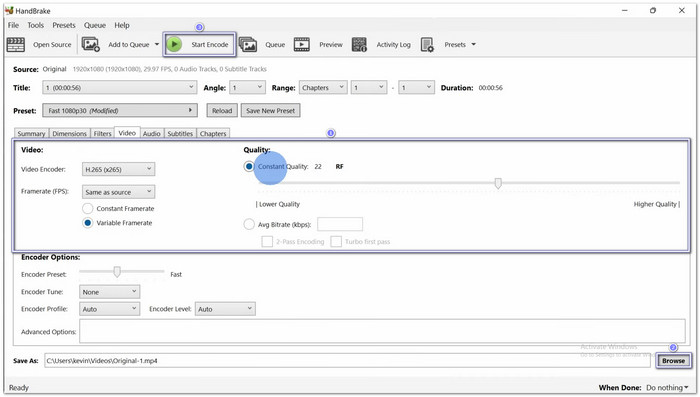Click the Activity Log label

coord(393,45)
